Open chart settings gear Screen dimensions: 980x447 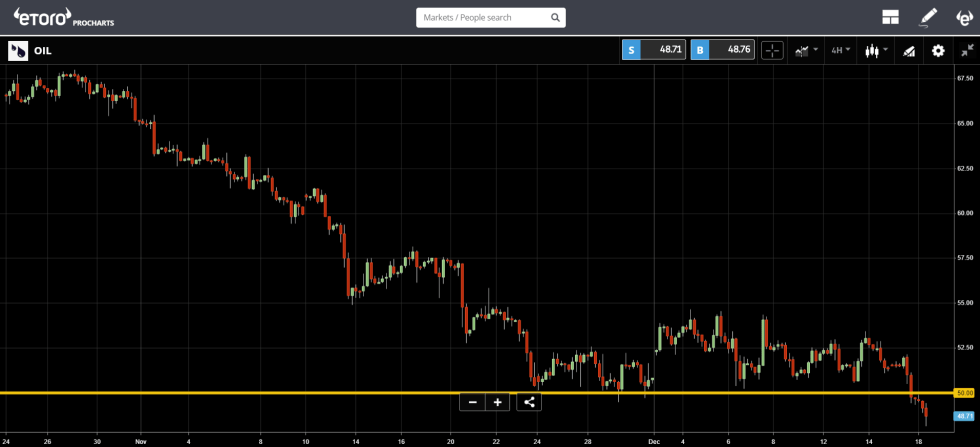[x=938, y=50]
